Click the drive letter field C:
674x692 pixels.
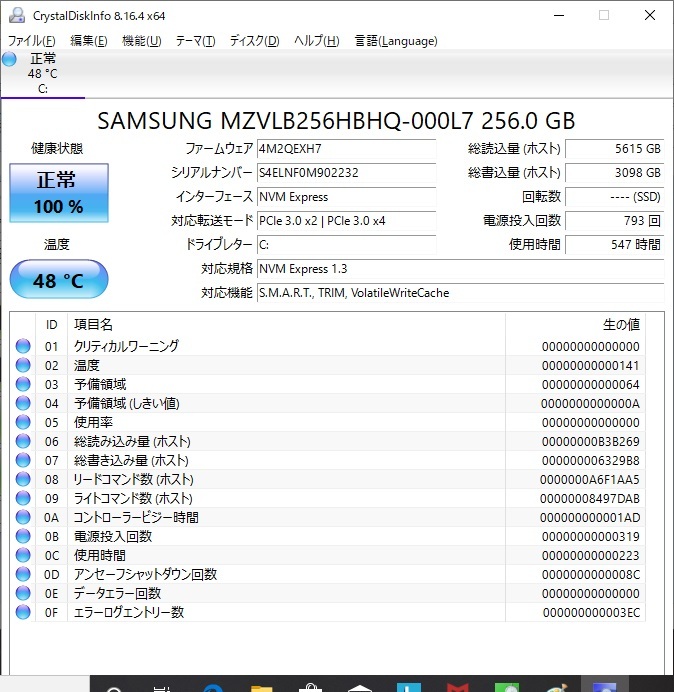(346, 244)
